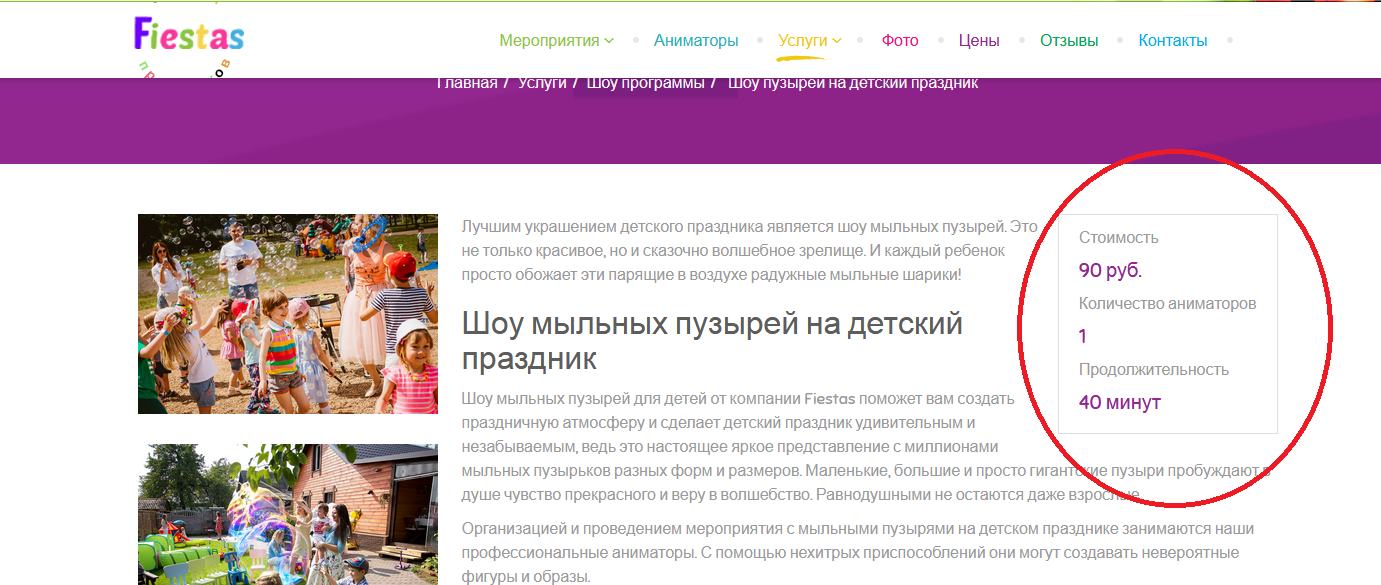1381x585 pixels.
Task: Open the giant bubble photo near the house
Action: click(x=288, y=514)
